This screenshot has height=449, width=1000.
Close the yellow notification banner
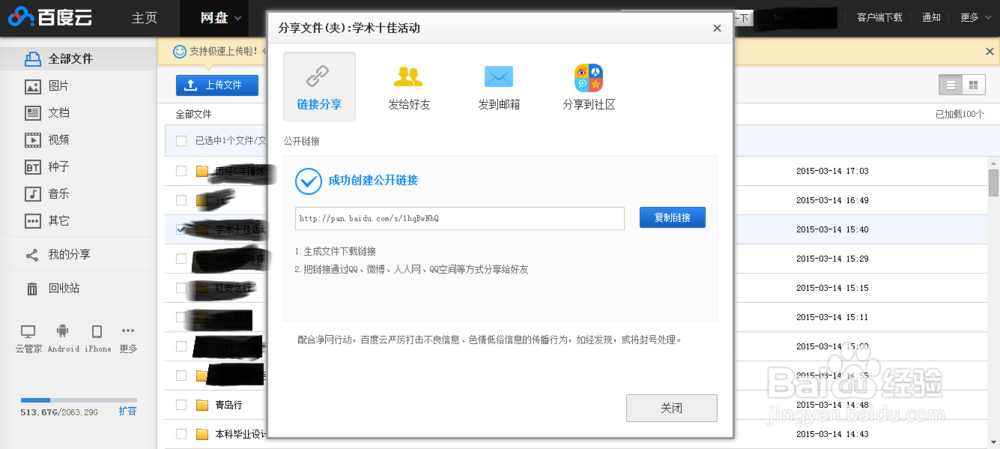click(x=989, y=52)
